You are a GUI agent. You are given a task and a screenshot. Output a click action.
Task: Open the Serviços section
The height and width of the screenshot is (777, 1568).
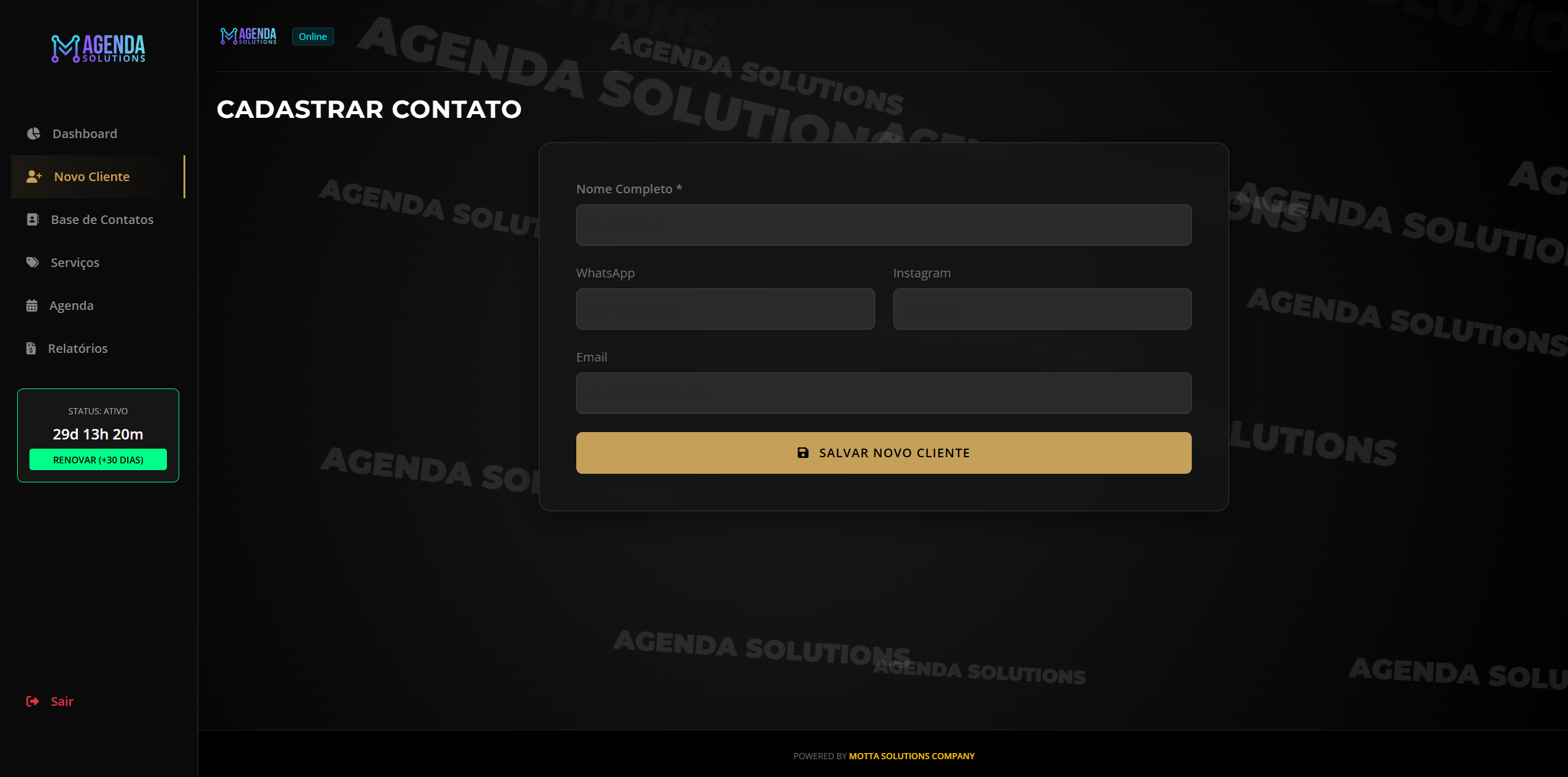(x=75, y=263)
